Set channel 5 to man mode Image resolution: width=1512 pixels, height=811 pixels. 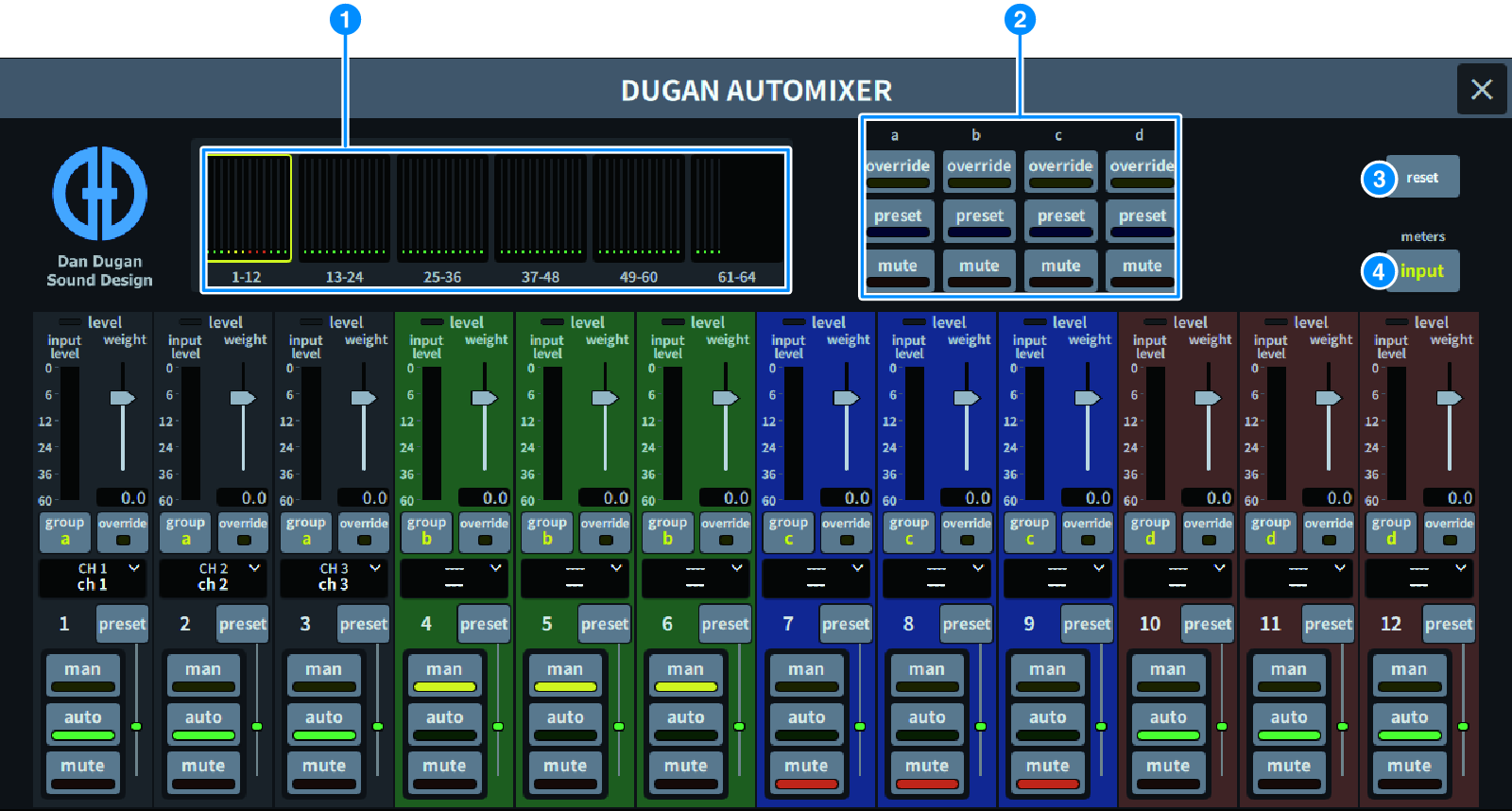click(565, 675)
